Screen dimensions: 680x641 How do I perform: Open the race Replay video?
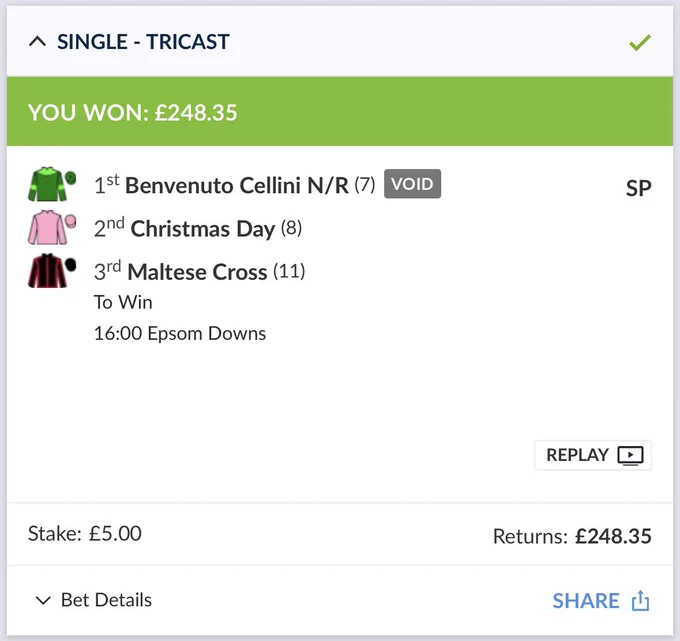pos(593,455)
